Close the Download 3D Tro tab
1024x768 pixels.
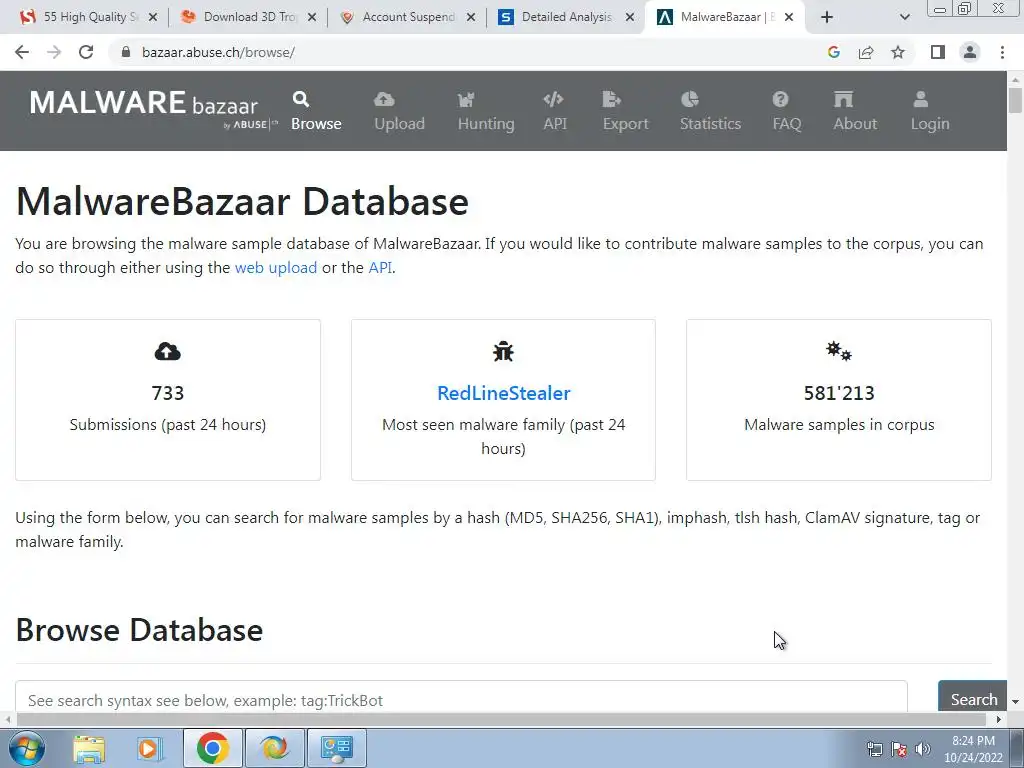(x=312, y=18)
